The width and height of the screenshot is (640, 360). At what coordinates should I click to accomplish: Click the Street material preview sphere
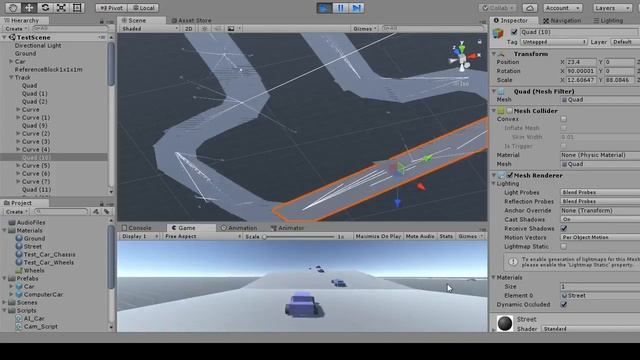coord(505,323)
